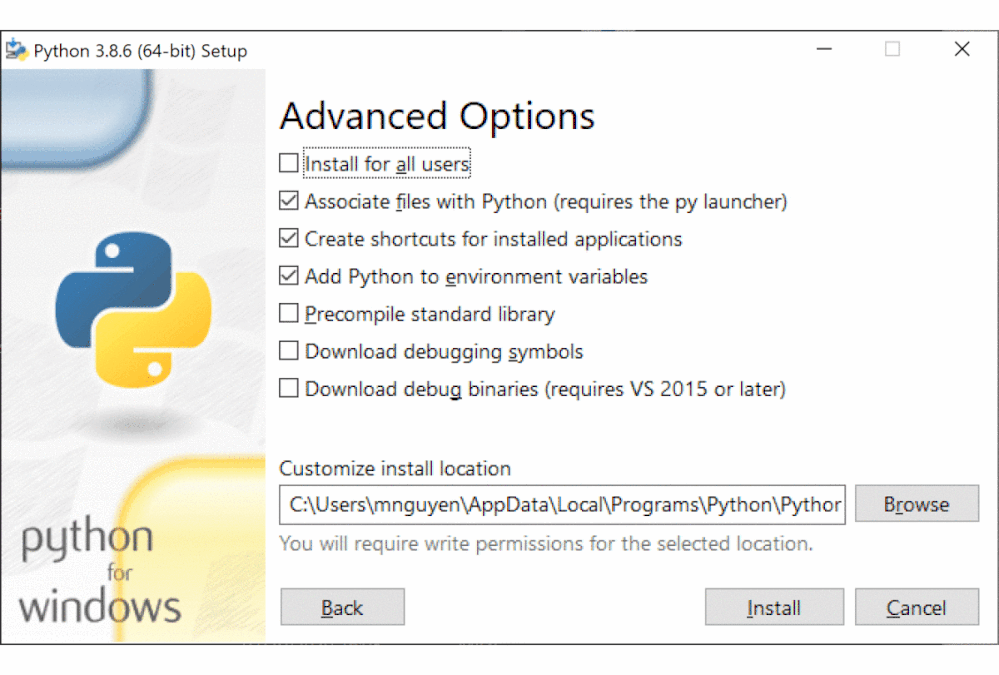Minimize the Python Setup window
This screenshot has width=999, height=675.
[825, 50]
